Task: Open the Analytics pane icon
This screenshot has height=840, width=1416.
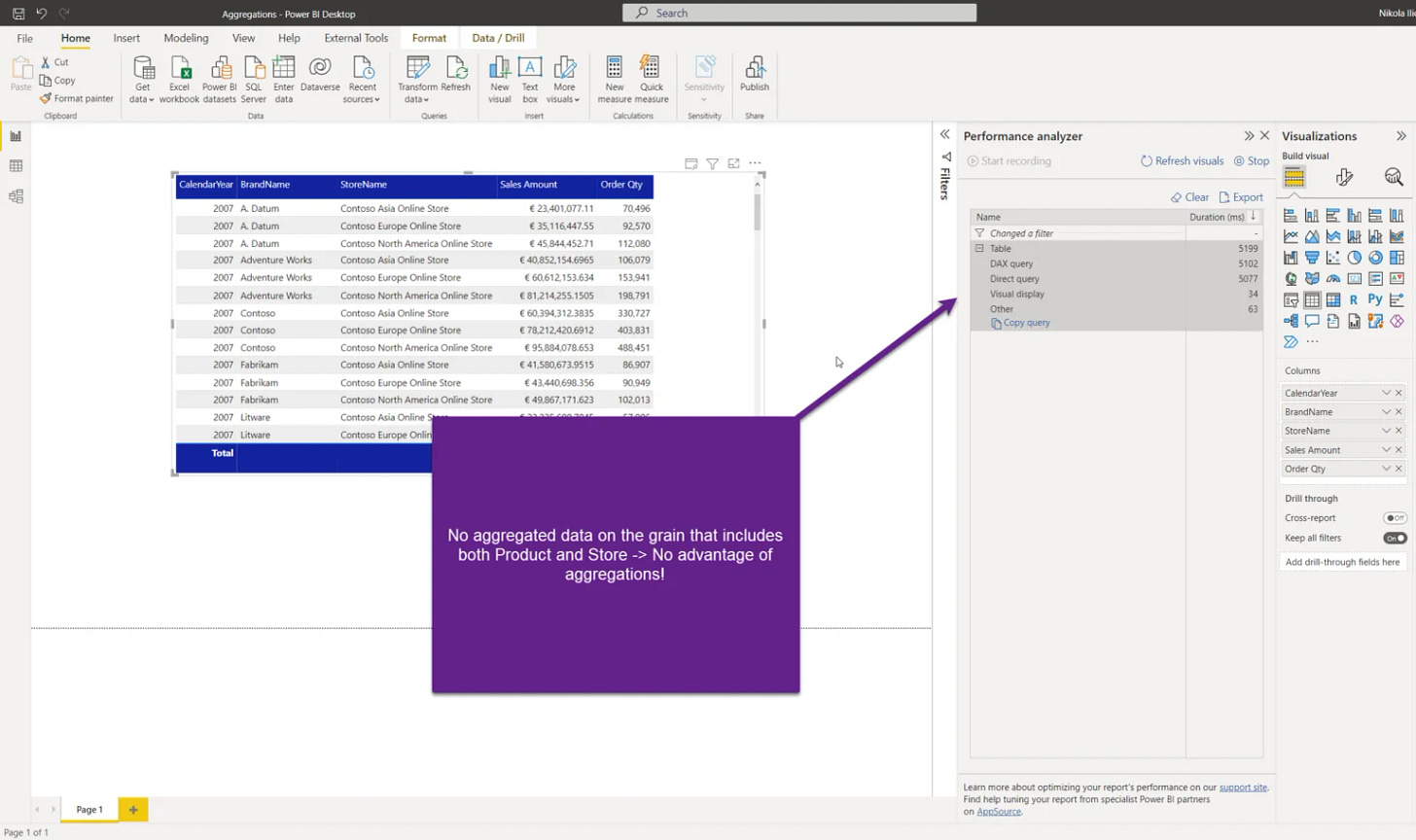Action: pyautogui.click(x=1394, y=177)
